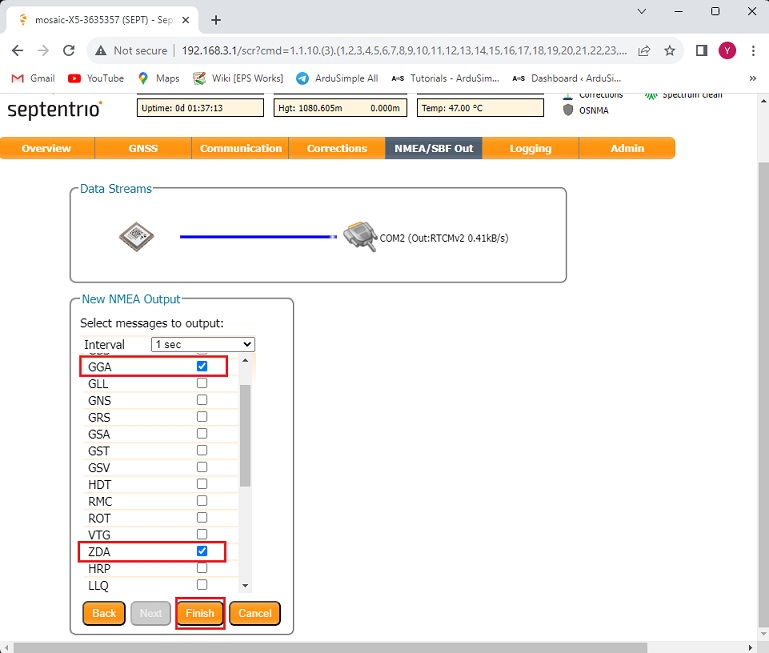Open the Gmail bookmark

33,78
